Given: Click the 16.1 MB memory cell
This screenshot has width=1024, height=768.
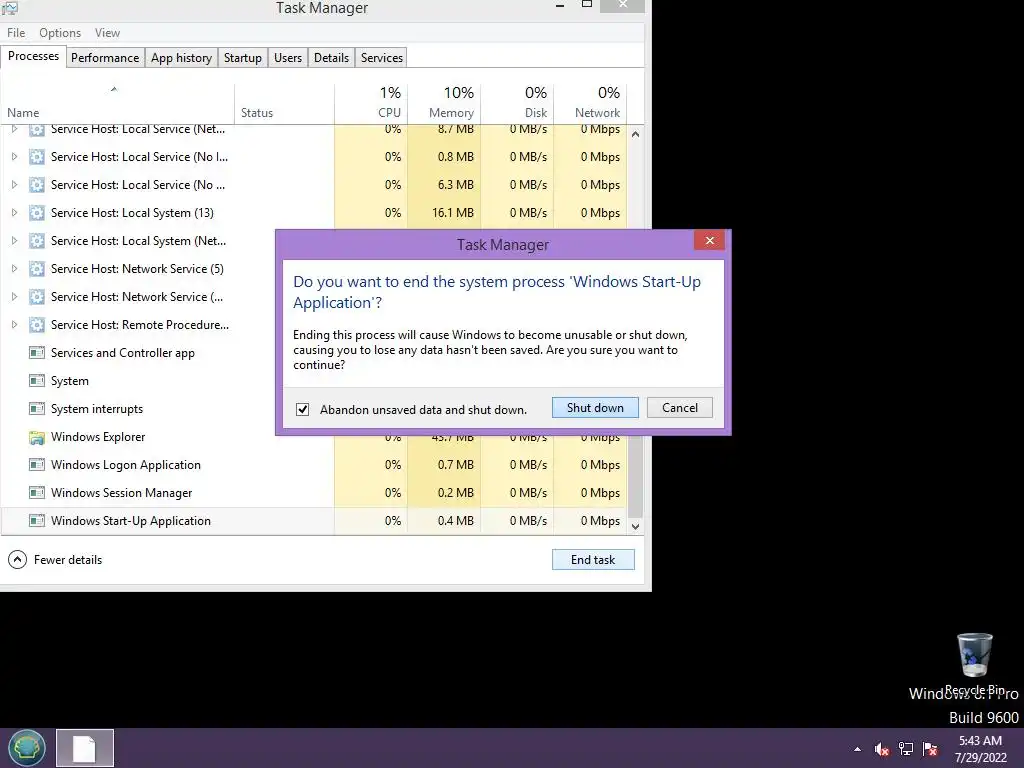Looking at the screenshot, I should tap(444, 213).
